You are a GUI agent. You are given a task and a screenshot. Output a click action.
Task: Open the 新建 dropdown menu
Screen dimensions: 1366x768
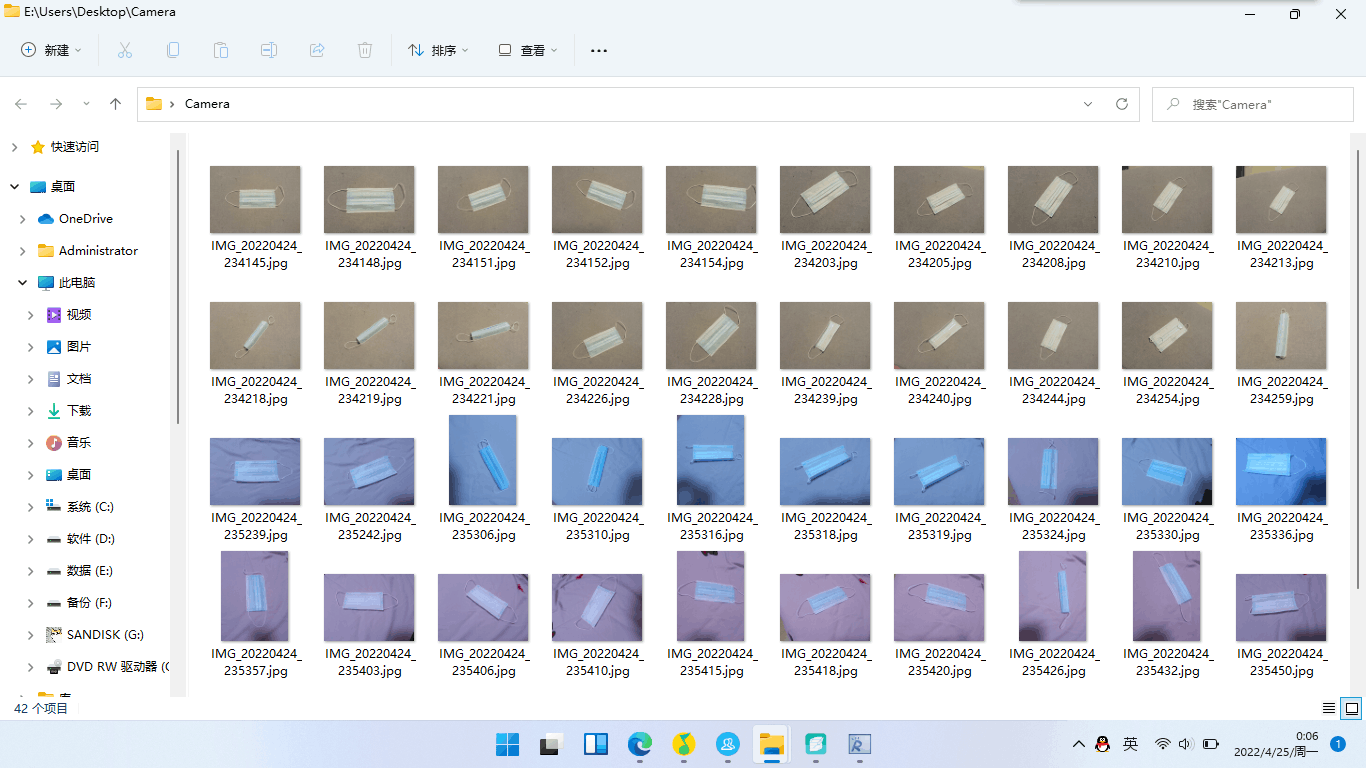tap(51, 50)
